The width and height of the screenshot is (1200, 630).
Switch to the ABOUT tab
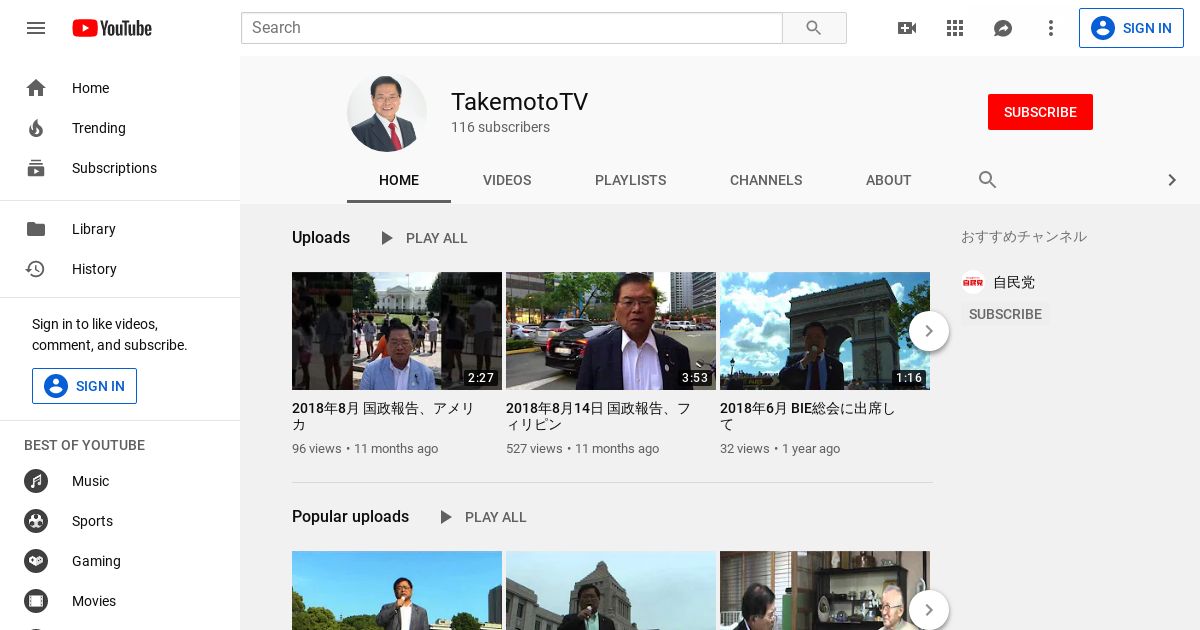(889, 180)
